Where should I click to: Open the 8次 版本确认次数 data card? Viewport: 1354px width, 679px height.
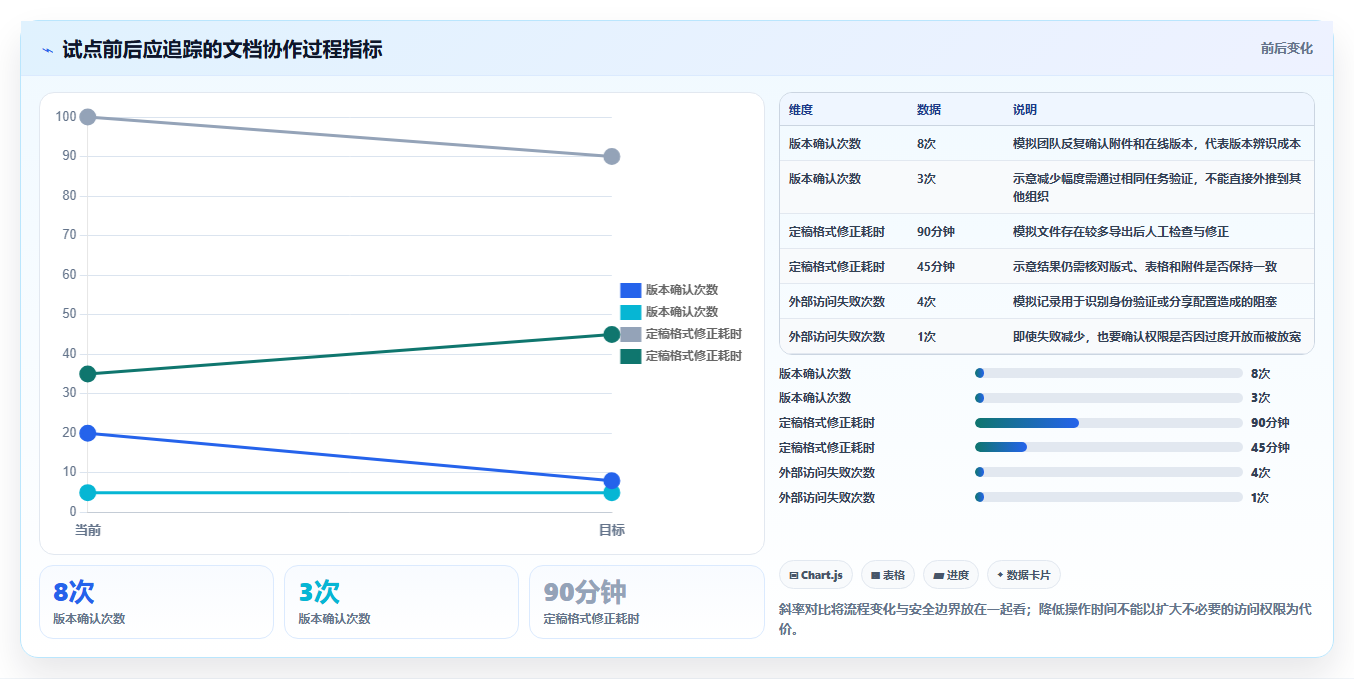tap(156, 602)
